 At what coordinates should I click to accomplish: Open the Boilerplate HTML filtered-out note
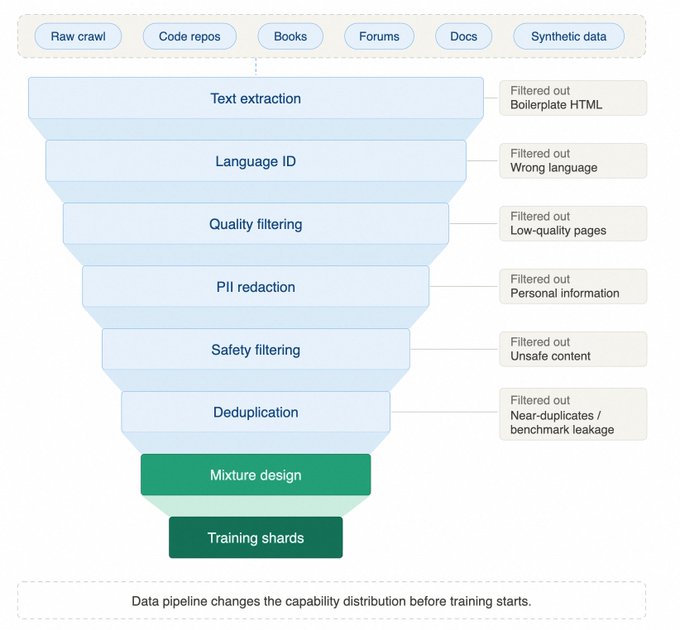point(573,98)
